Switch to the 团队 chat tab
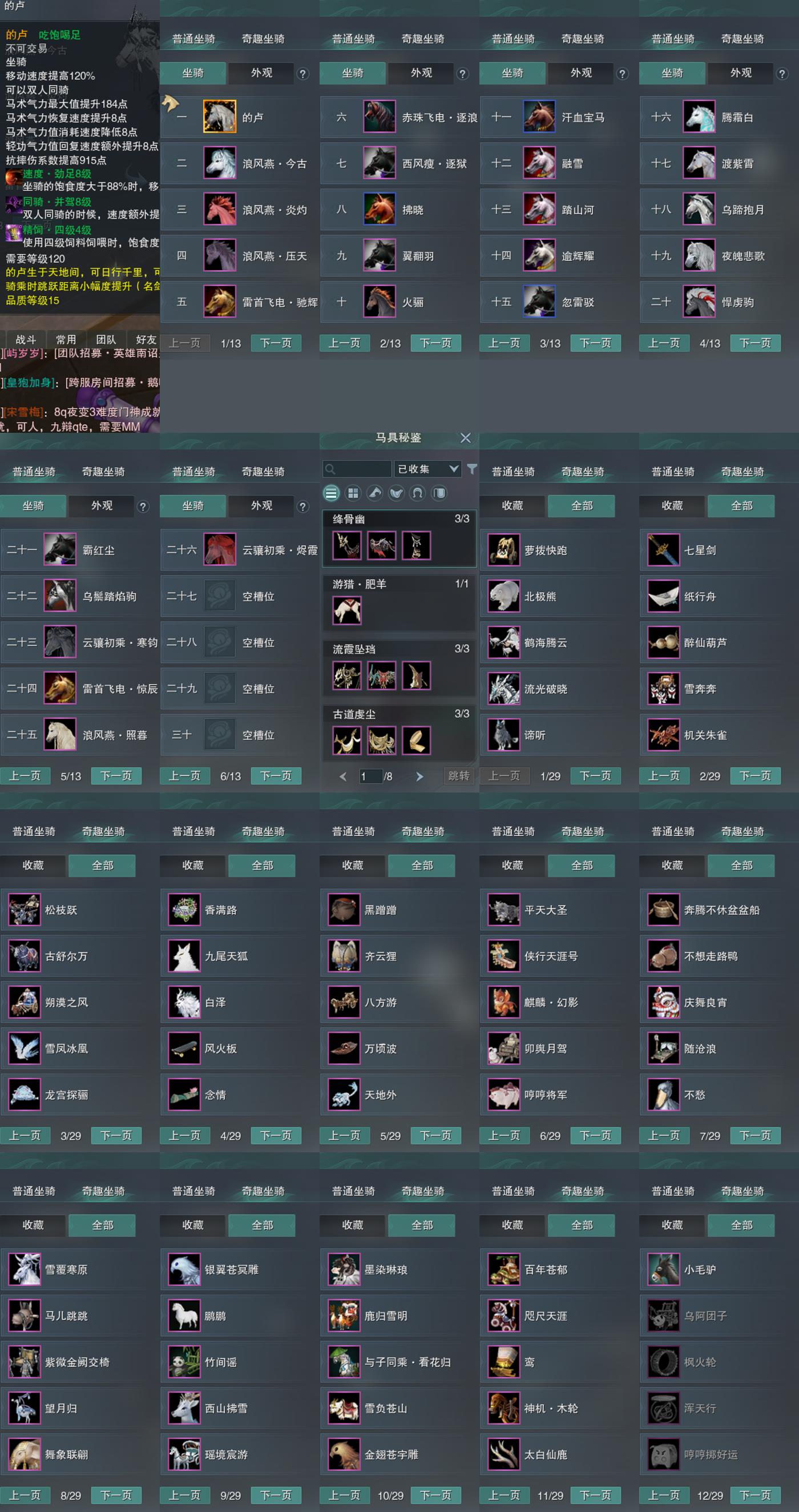Viewport: 799px width, 1512px height. (106, 339)
